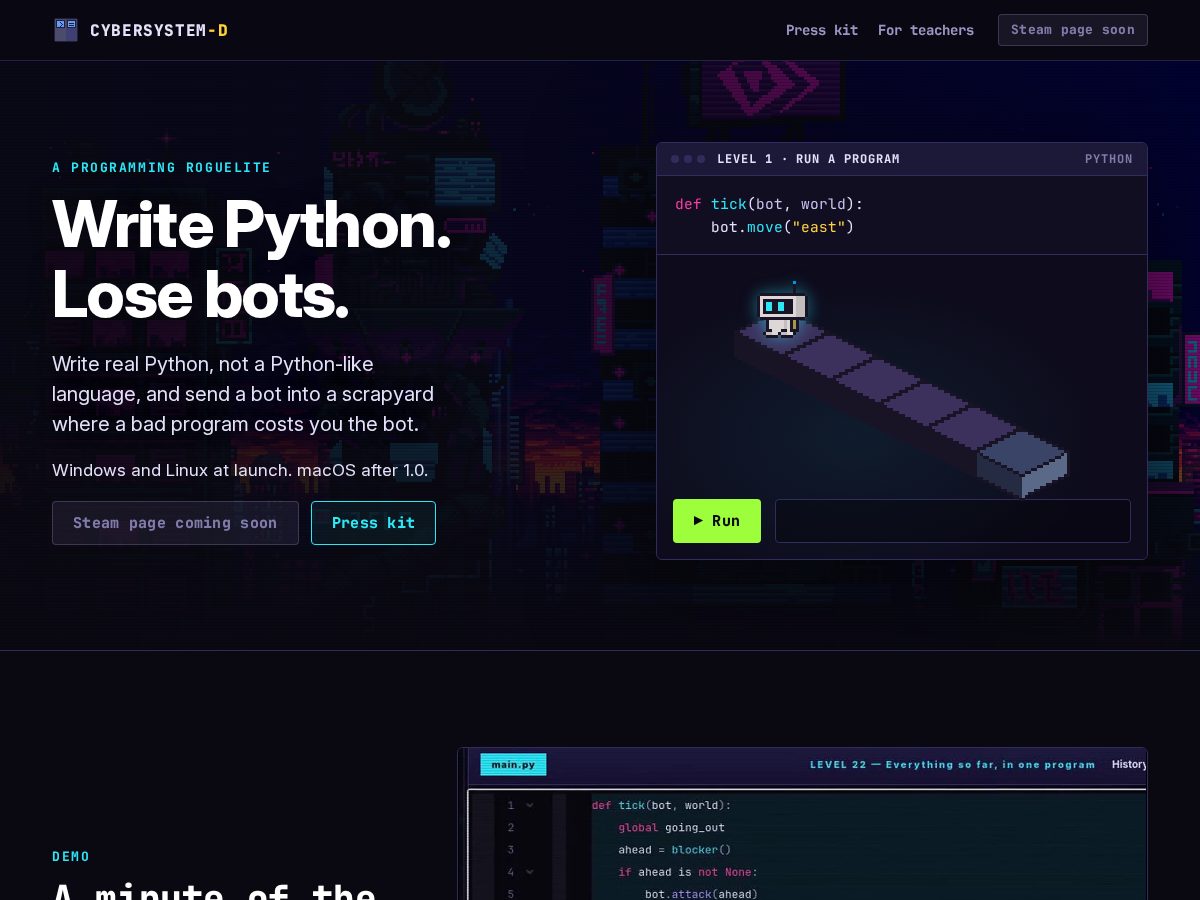This screenshot has width=1200, height=900.
Task: Click the isometric platform end tile
Action: coord(1022,465)
